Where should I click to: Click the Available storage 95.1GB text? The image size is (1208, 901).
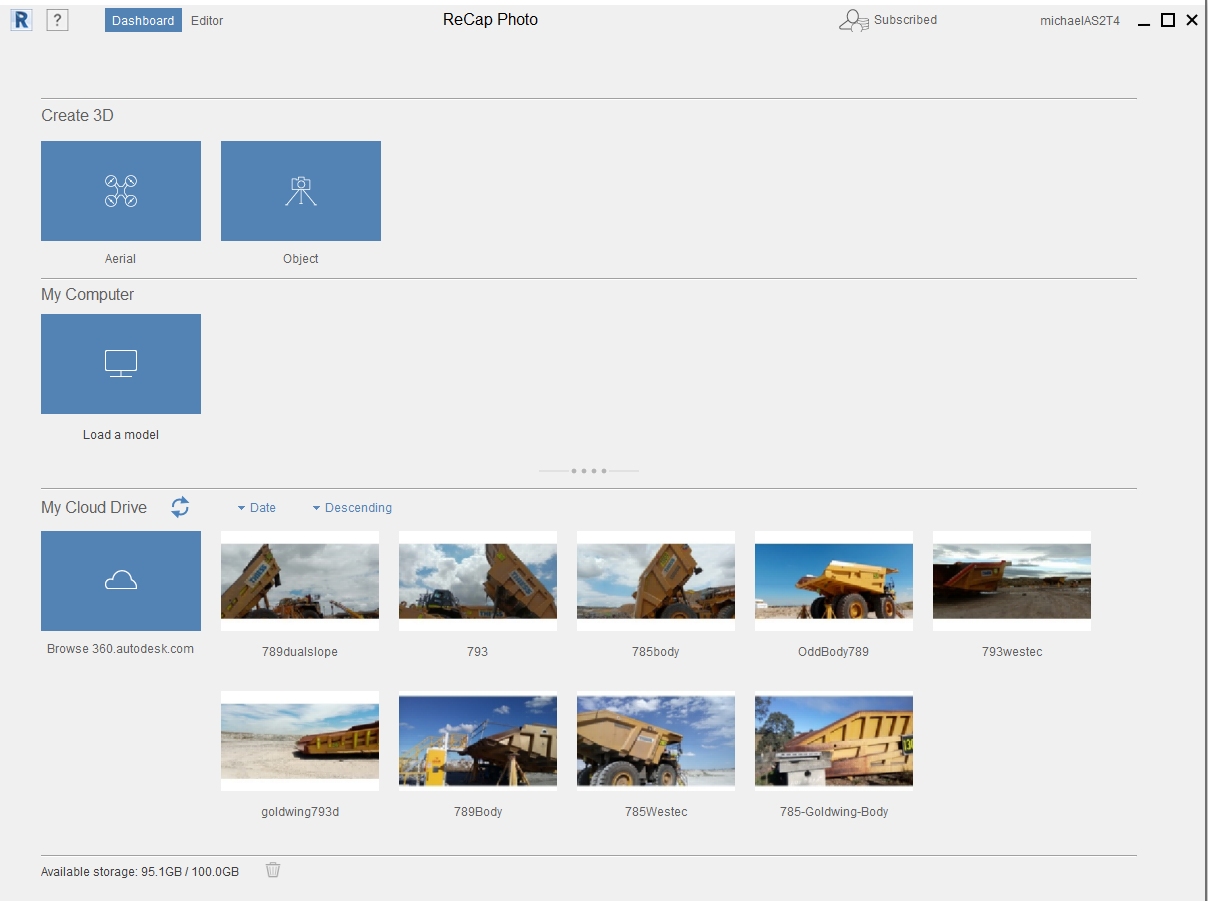[x=140, y=872]
